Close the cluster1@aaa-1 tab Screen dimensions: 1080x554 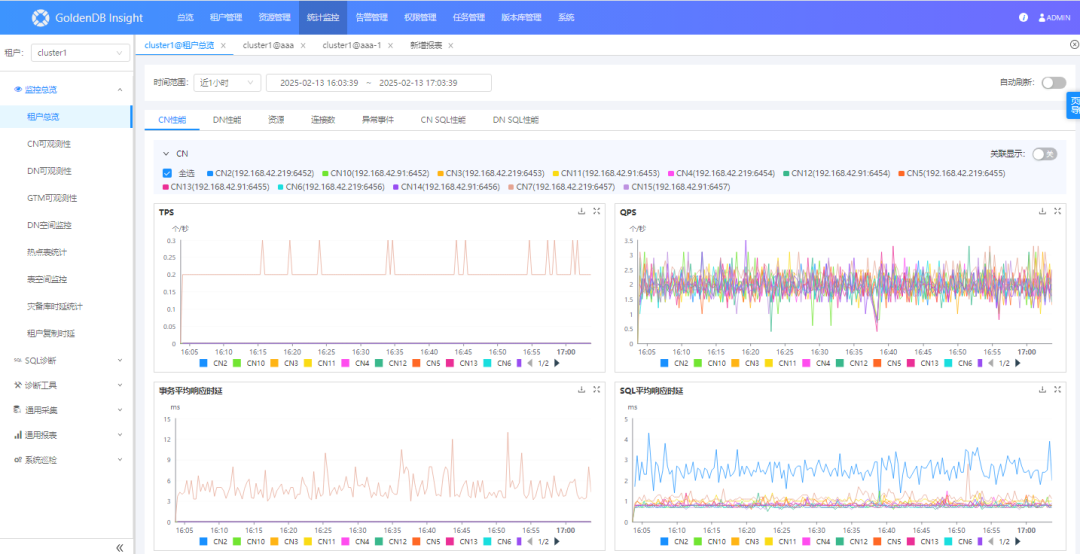point(391,45)
